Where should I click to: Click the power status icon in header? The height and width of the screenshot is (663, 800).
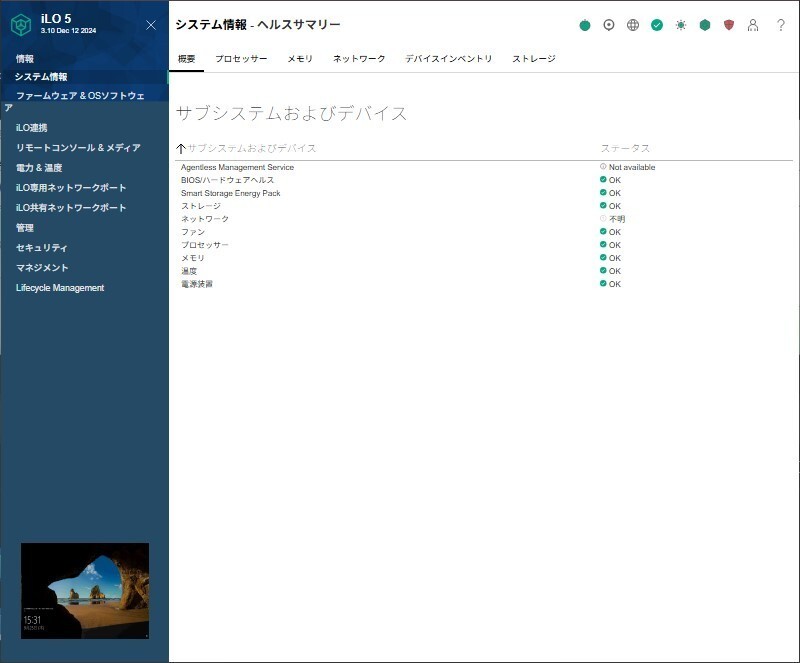pos(585,25)
